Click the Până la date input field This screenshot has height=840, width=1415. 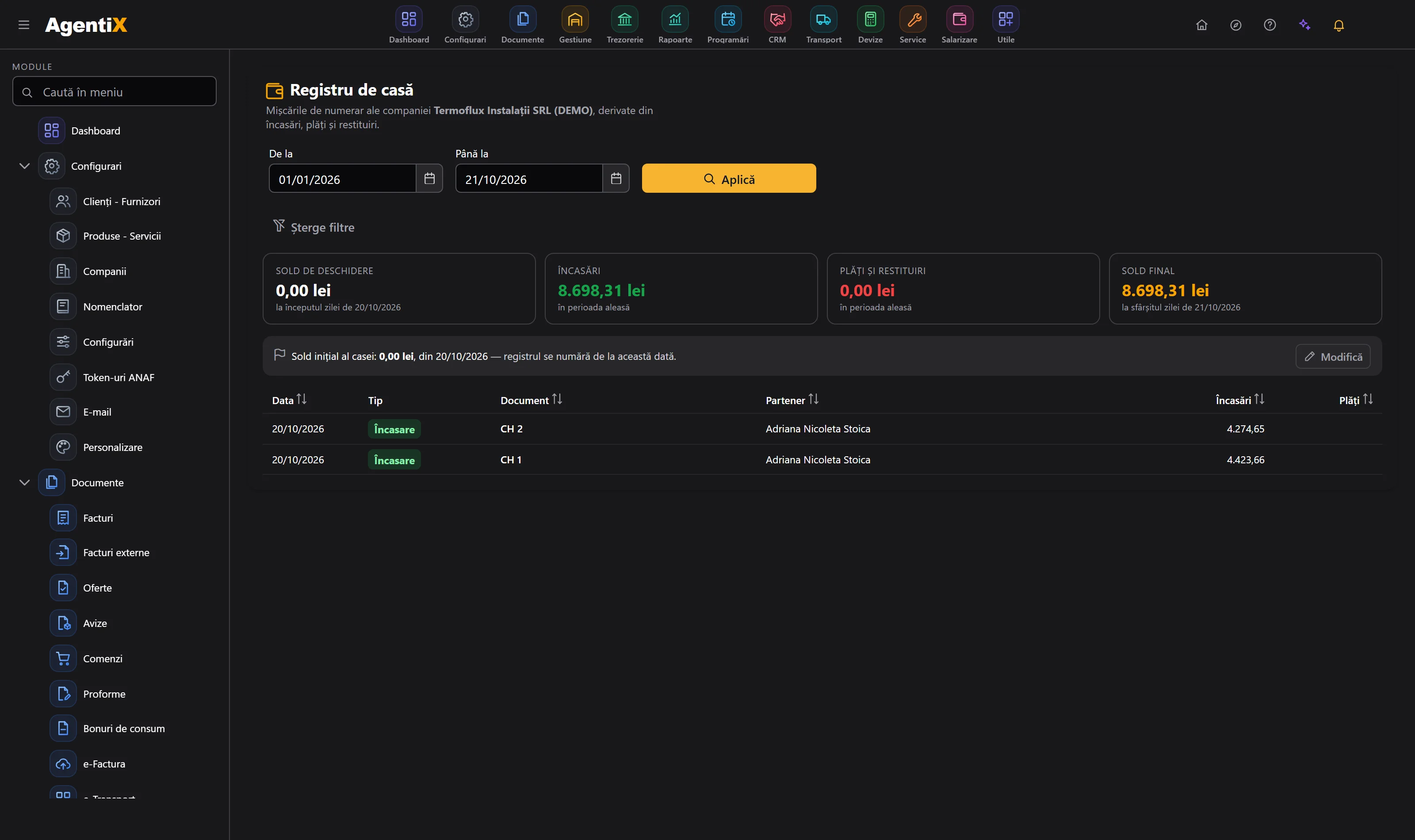529,179
